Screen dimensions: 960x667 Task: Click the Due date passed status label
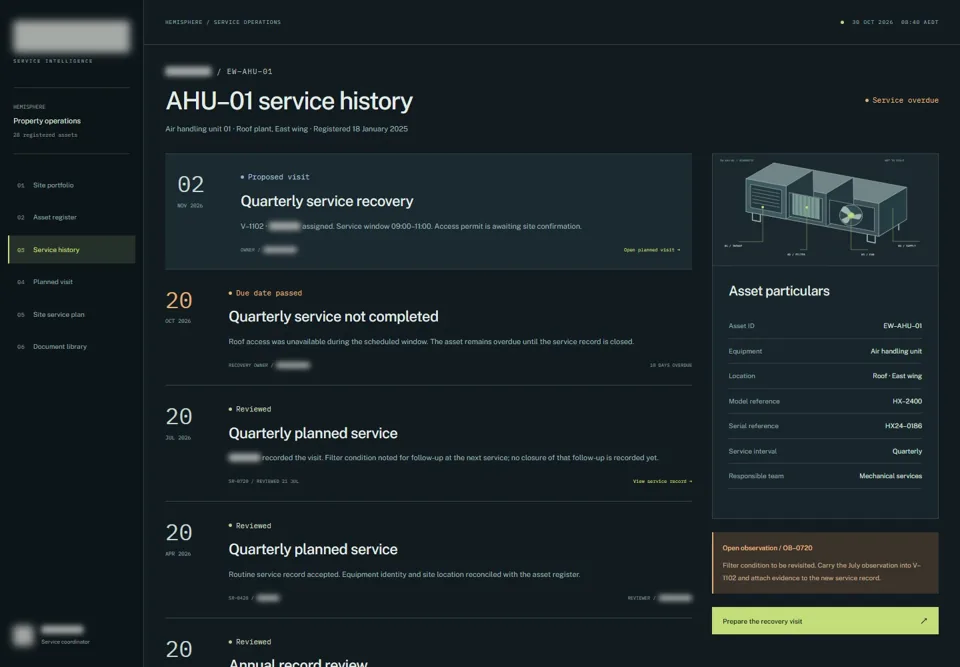pyautogui.click(x=265, y=293)
